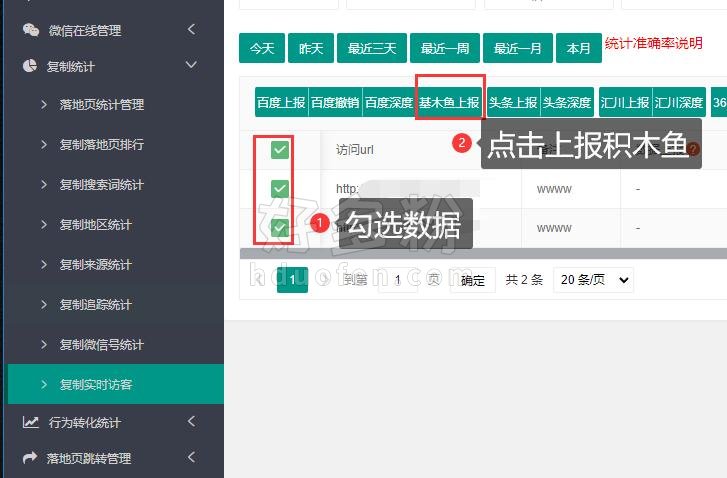Click the first row's wwww cell
The height and width of the screenshot is (478, 727).
click(554, 189)
